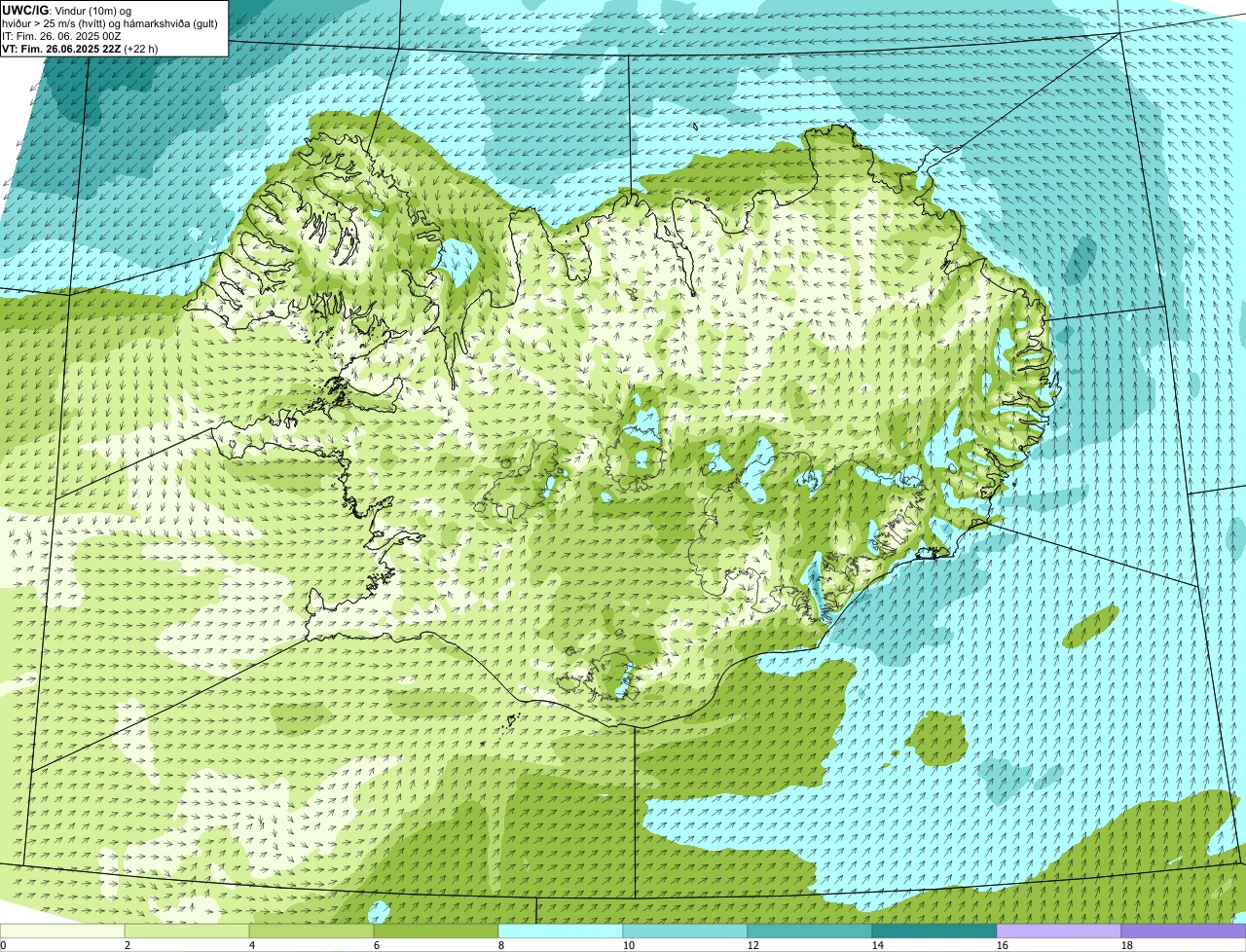1246x952 pixels.
Task: Click the legend scale label "18"
Action: (x=1127, y=945)
